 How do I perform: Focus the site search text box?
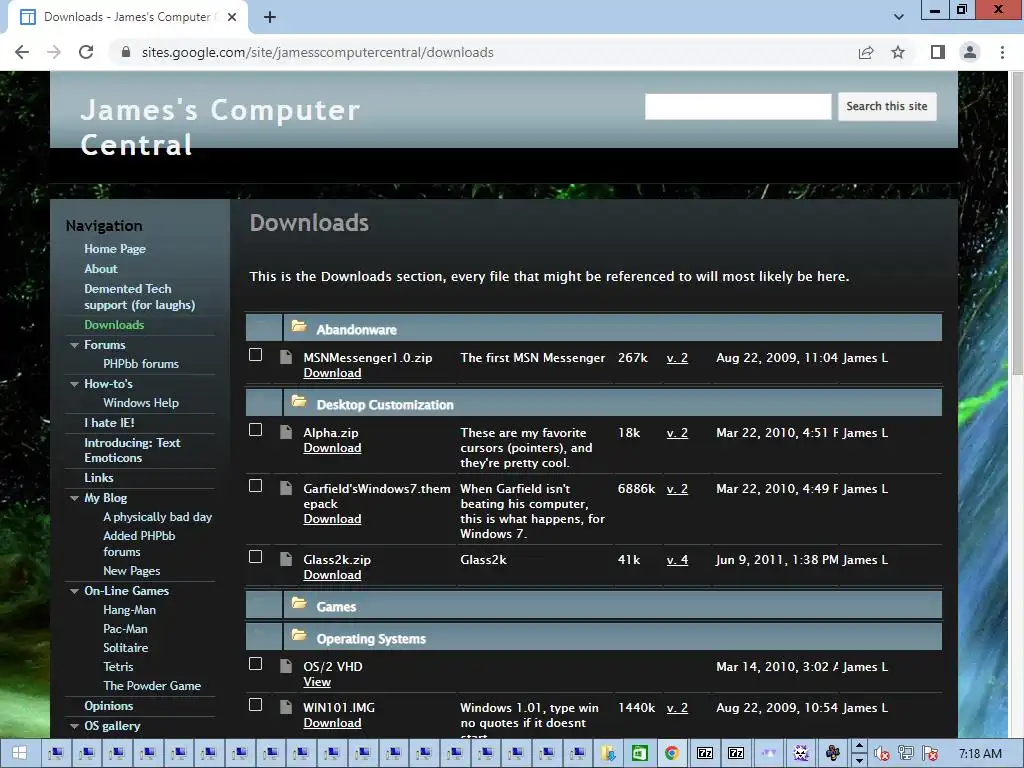[x=738, y=106]
